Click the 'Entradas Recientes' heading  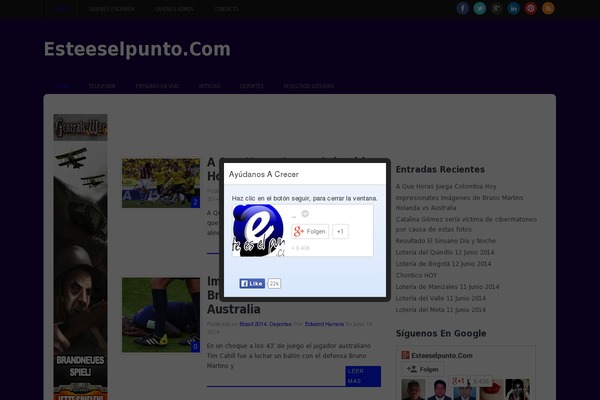pos(440,170)
